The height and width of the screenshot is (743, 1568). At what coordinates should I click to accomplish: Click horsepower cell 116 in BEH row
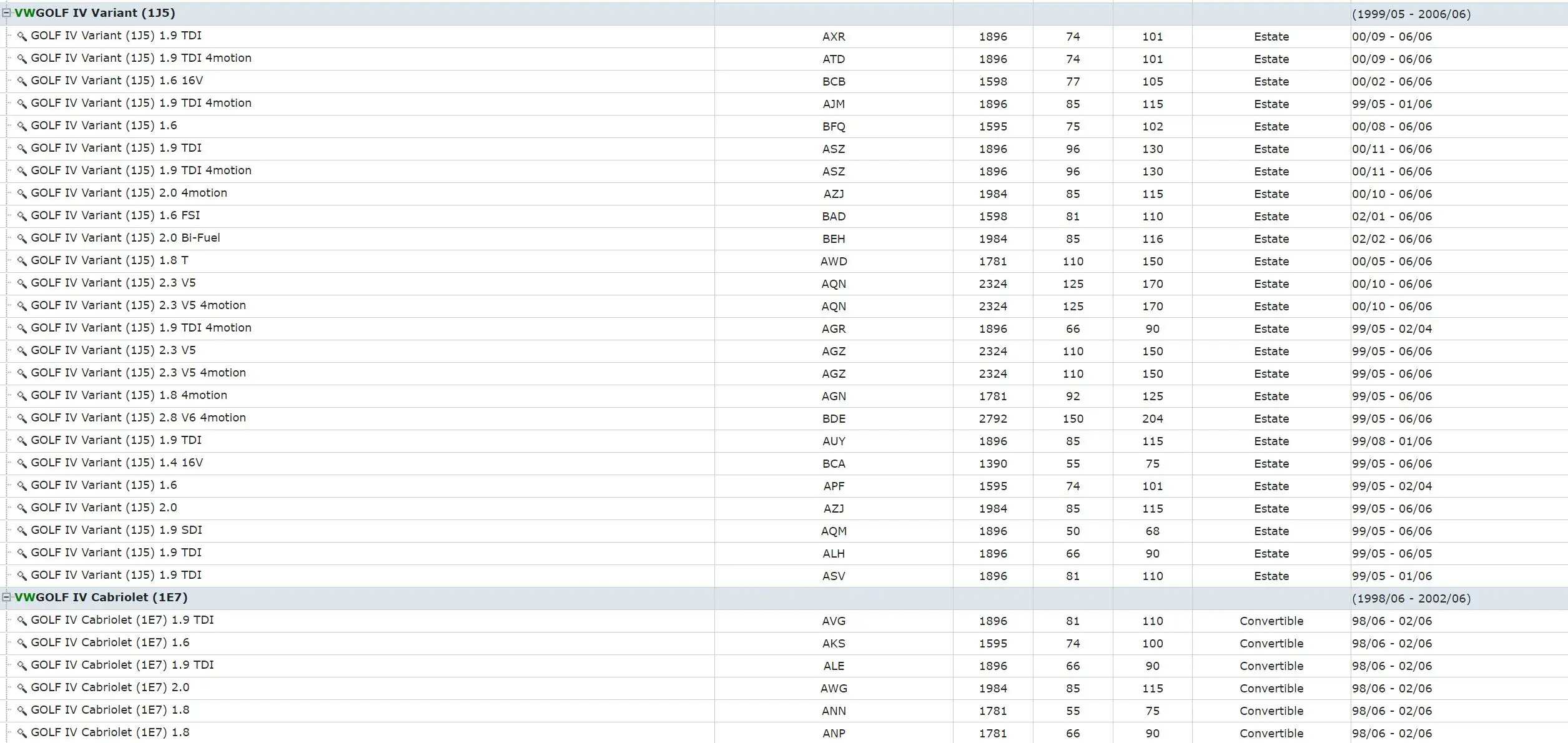click(1153, 239)
